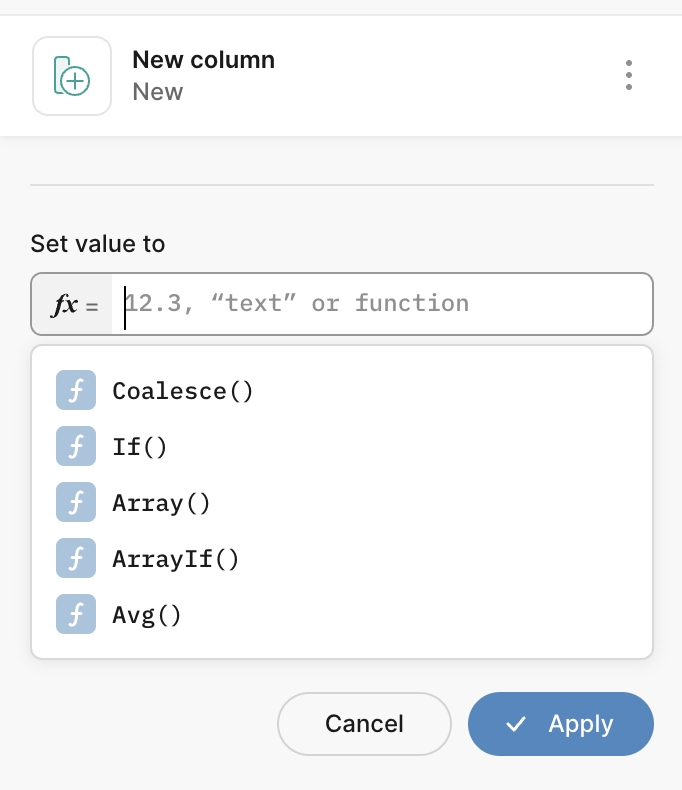Click the Apply button
682x790 pixels.
[x=561, y=724]
